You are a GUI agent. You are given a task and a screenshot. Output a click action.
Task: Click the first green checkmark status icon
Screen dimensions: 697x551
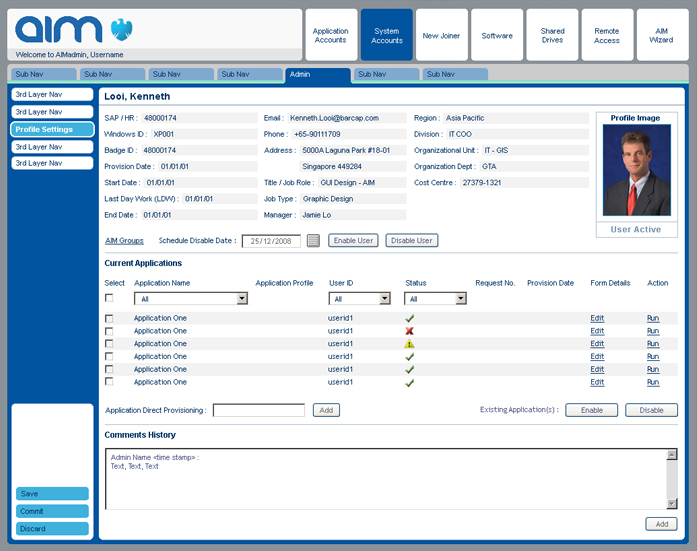409,318
